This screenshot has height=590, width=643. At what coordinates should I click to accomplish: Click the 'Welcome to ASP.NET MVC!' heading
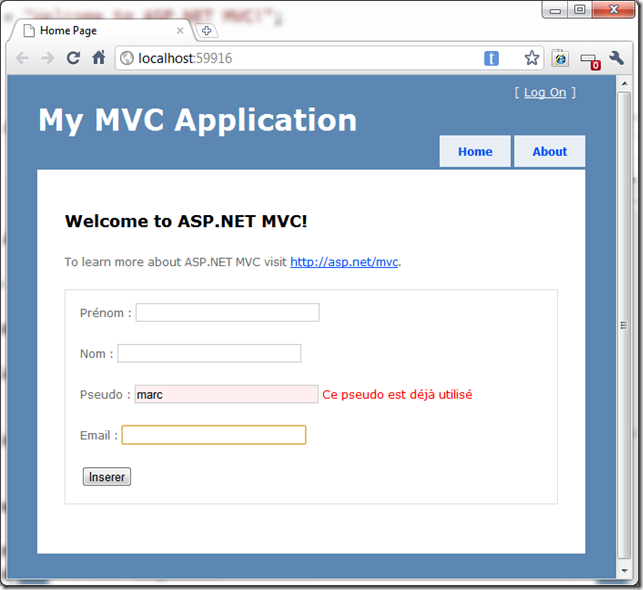coord(186,221)
